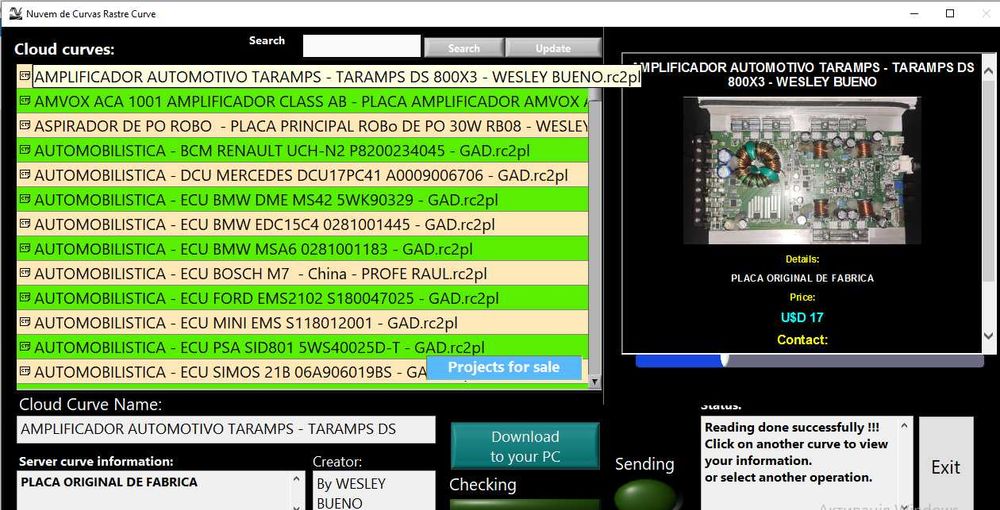
Task: Select the AMVOX ACA 1001 AMPLIFICADOR curve
Action: coord(302,101)
